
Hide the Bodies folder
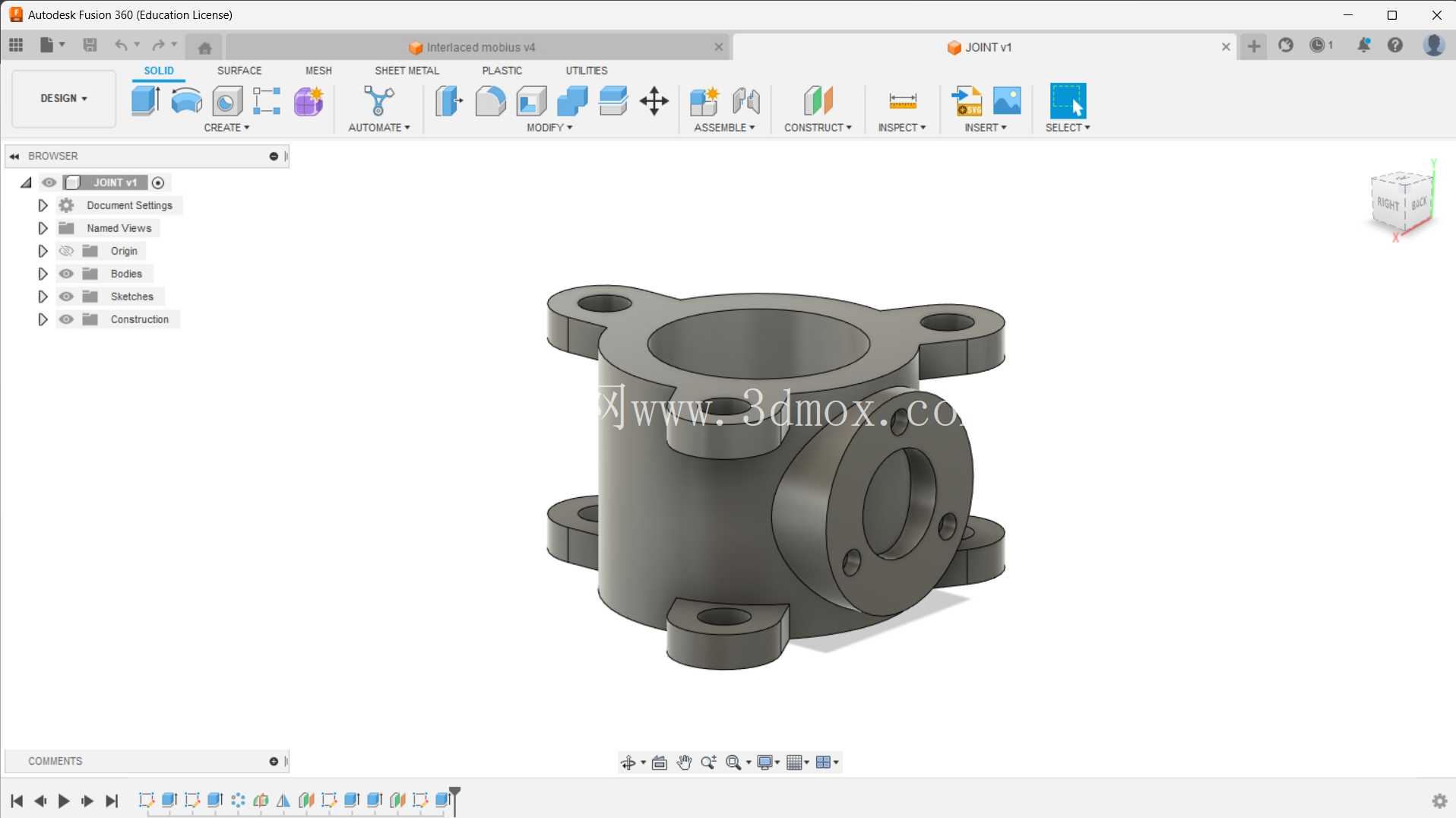point(66,274)
